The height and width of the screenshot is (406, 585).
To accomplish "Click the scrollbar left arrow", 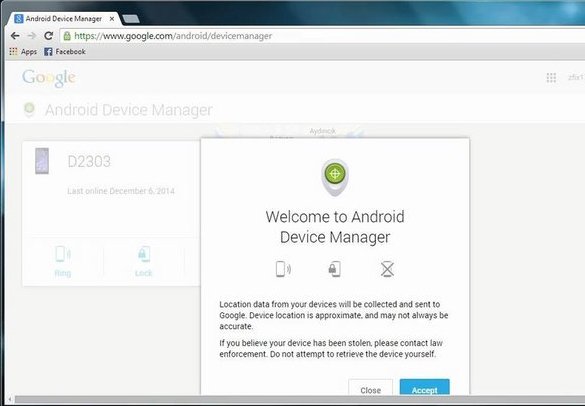I will point(10,400).
